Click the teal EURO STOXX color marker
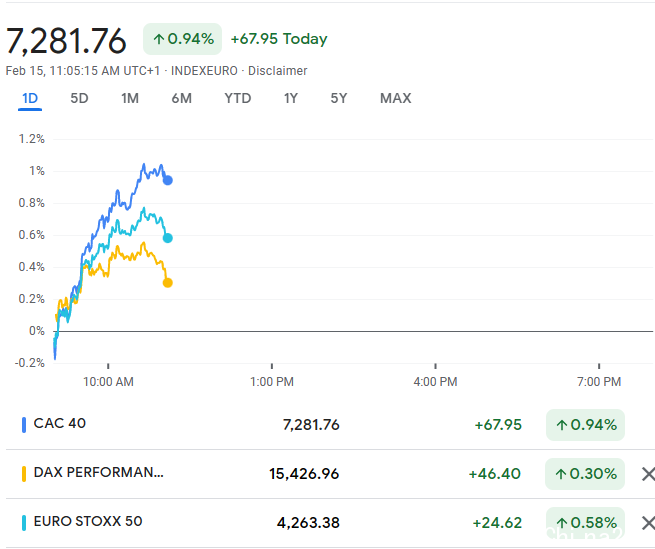The height and width of the screenshot is (549, 655). [24, 523]
